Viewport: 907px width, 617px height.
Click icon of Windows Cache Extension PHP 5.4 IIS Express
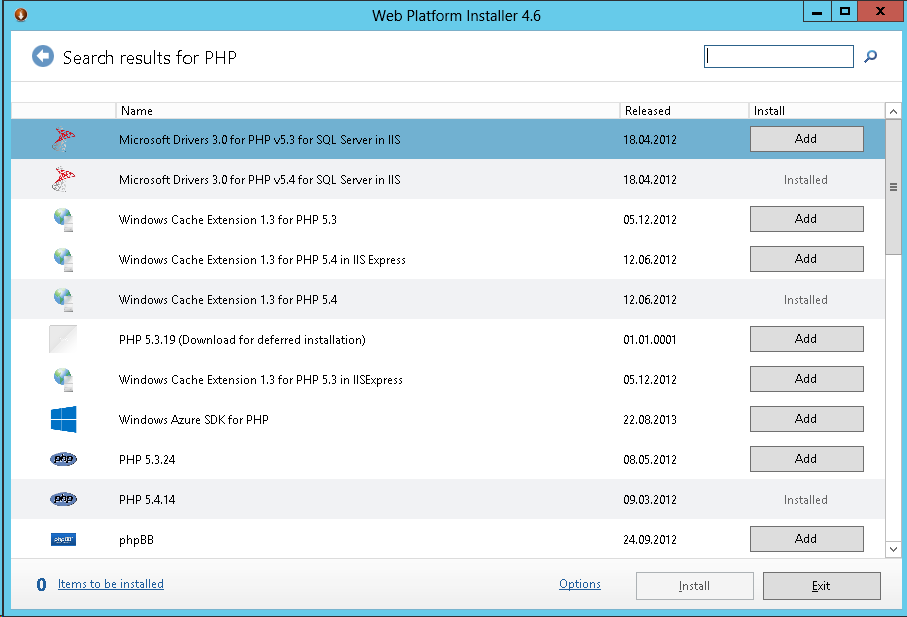click(x=63, y=260)
